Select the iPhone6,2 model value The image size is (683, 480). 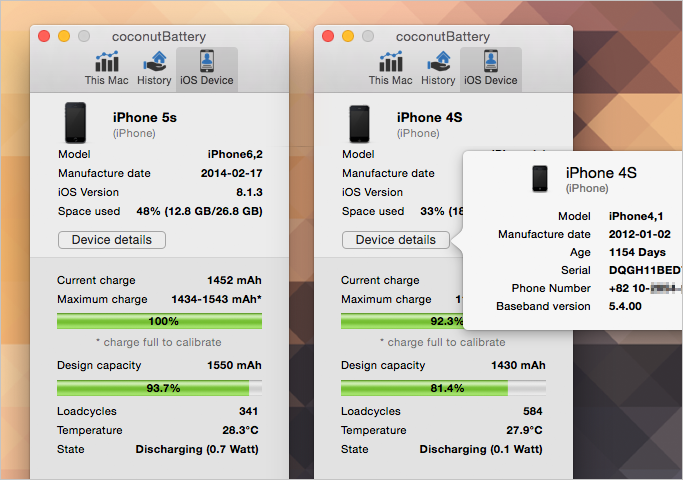click(235, 154)
